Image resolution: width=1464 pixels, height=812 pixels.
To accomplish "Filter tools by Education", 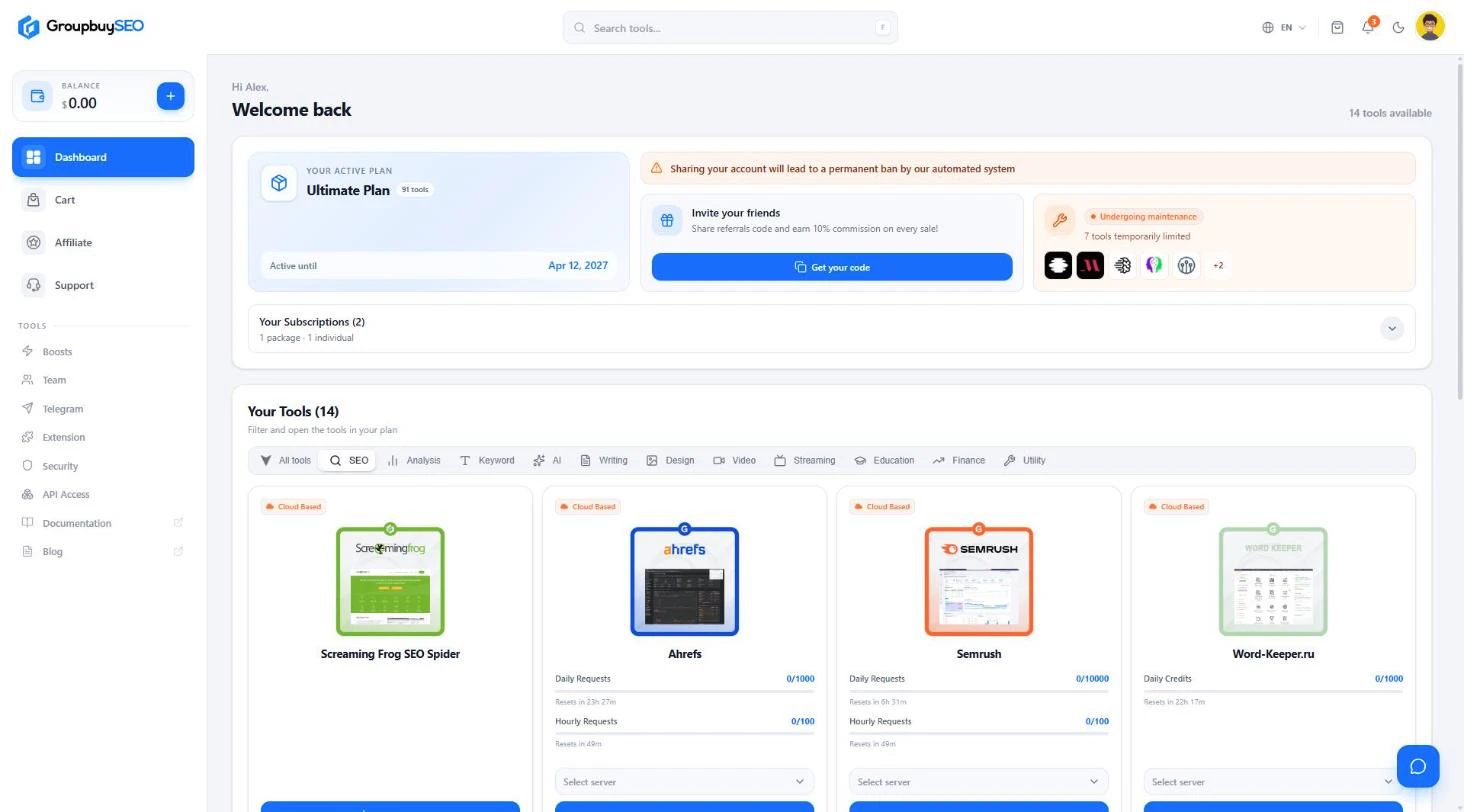I will pyautogui.click(x=883, y=460).
